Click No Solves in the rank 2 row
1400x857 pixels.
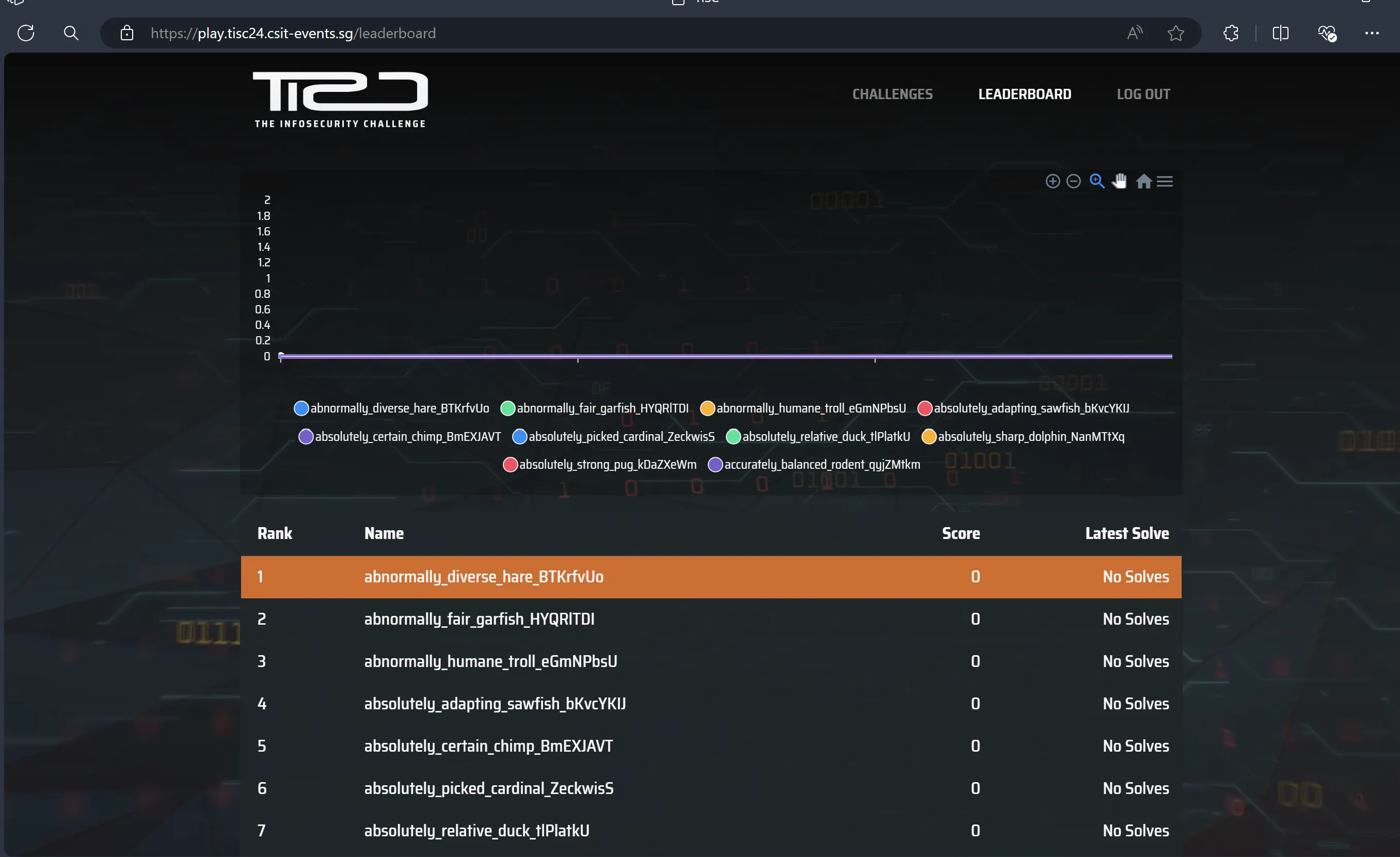pyautogui.click(x=1136, y=619)
